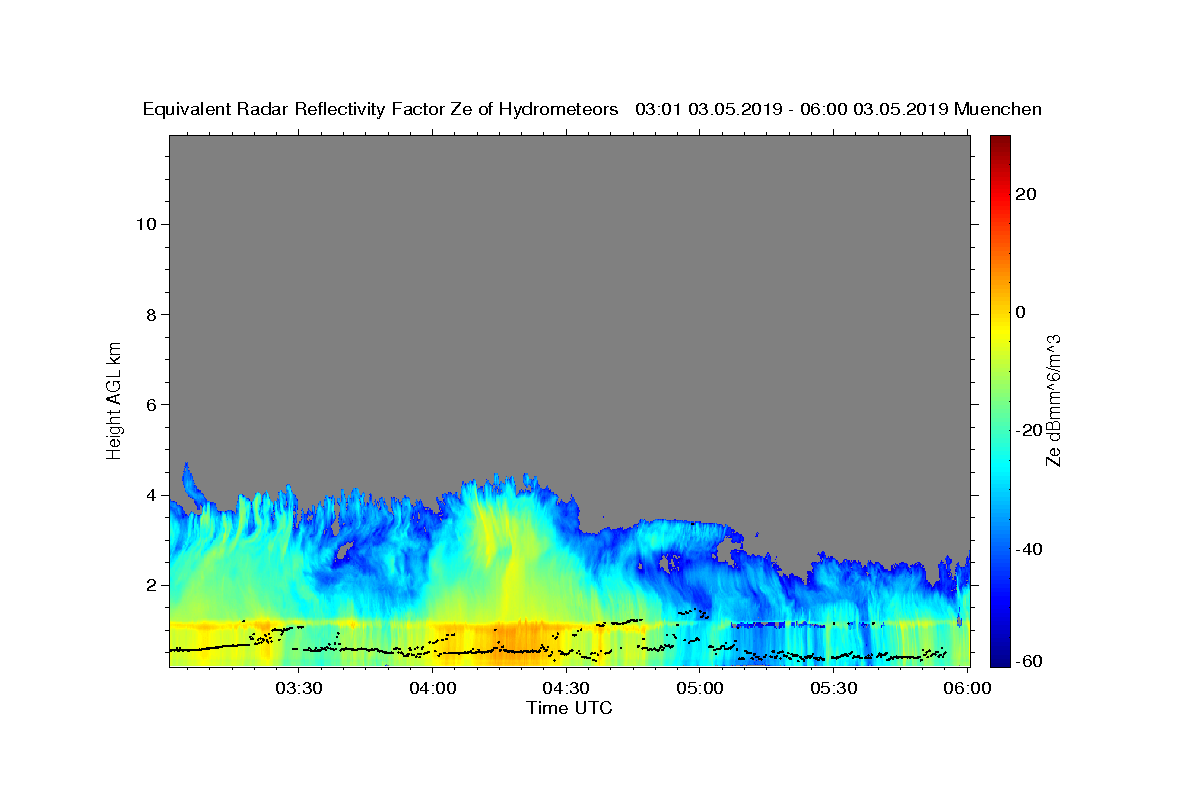Click the '05:30' time tick label

coord(833,689)
